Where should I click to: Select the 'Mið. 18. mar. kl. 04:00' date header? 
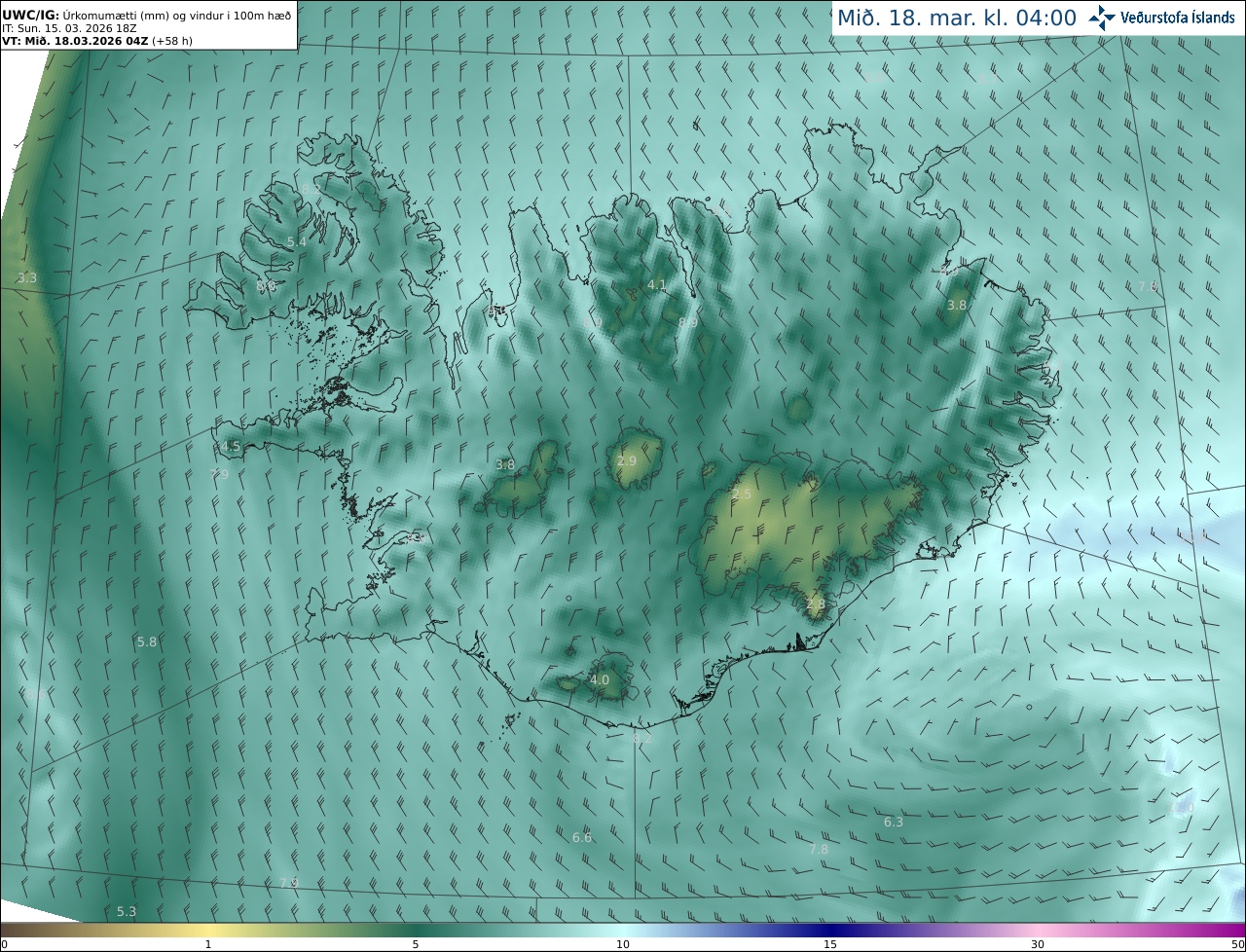pyautogui.click(x=957, y=18)
